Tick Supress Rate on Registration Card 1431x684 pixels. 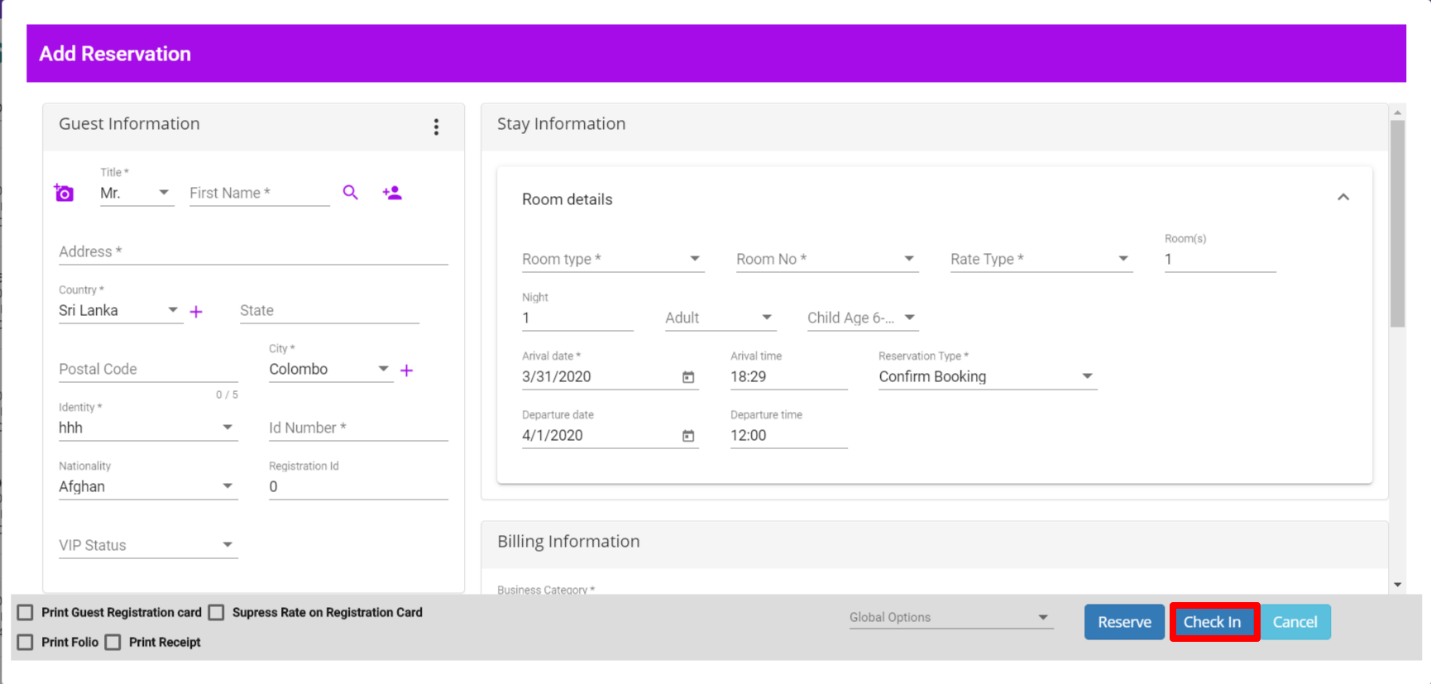[x=216, y=612]
